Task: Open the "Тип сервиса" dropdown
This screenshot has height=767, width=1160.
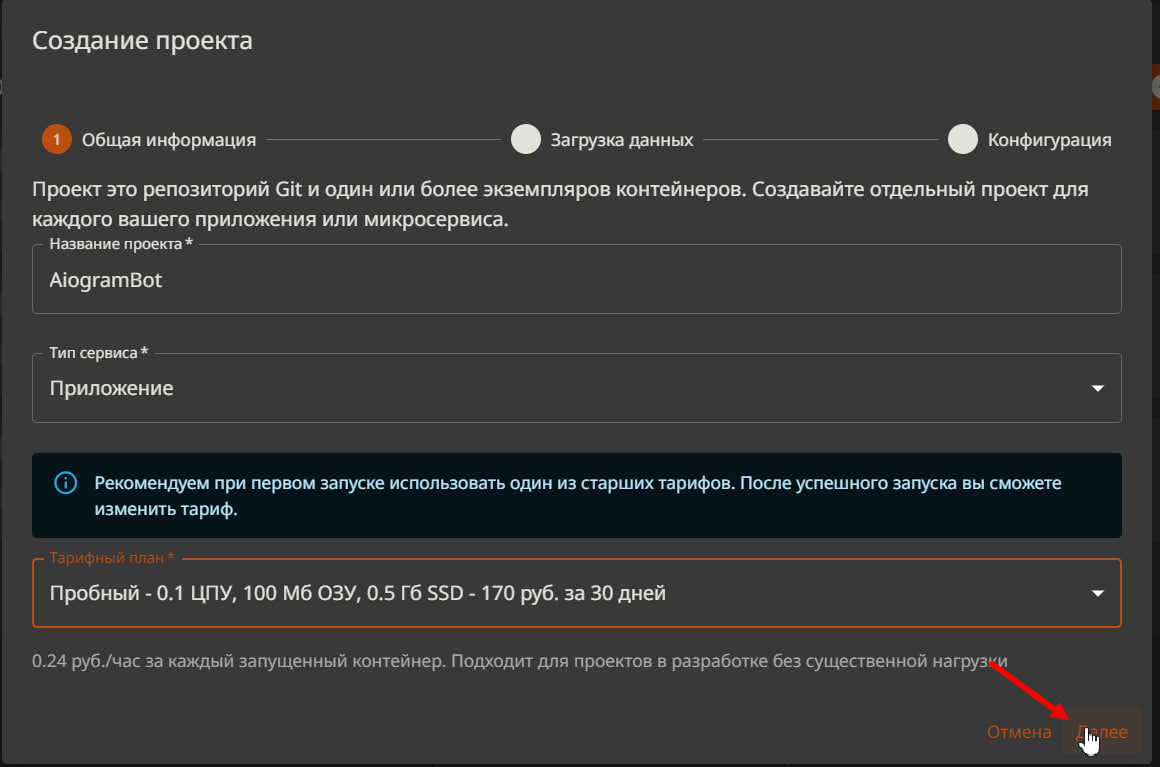Action: tap(577, 388)
